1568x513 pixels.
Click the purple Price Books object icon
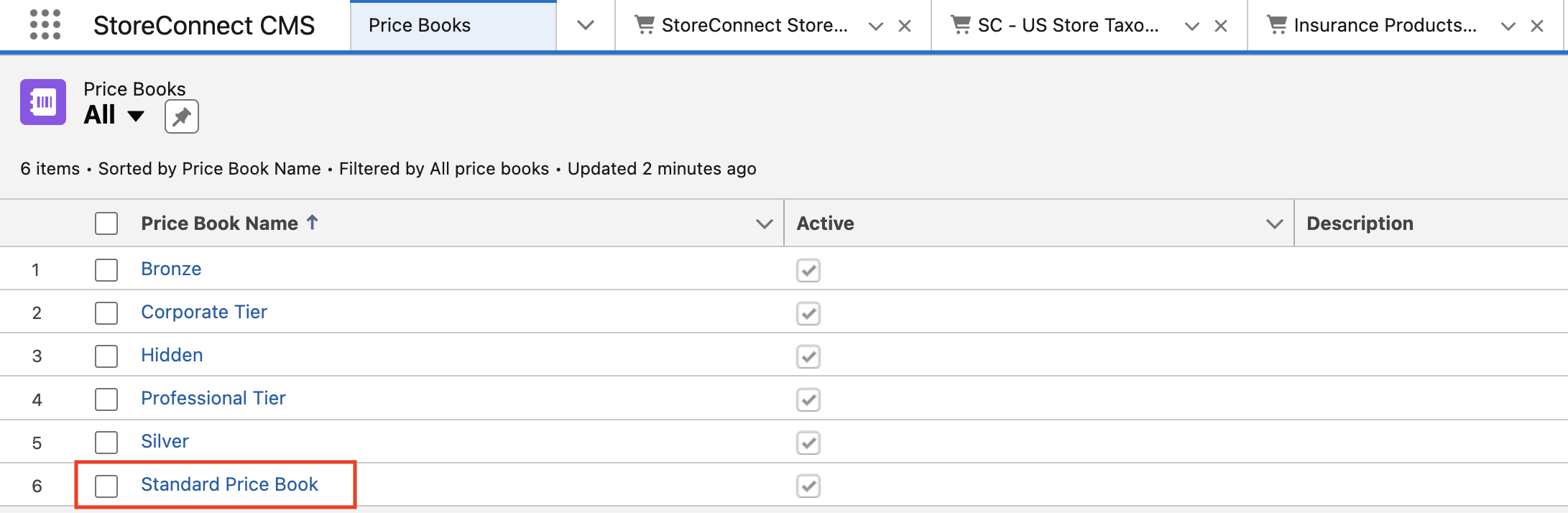point(43,102)
